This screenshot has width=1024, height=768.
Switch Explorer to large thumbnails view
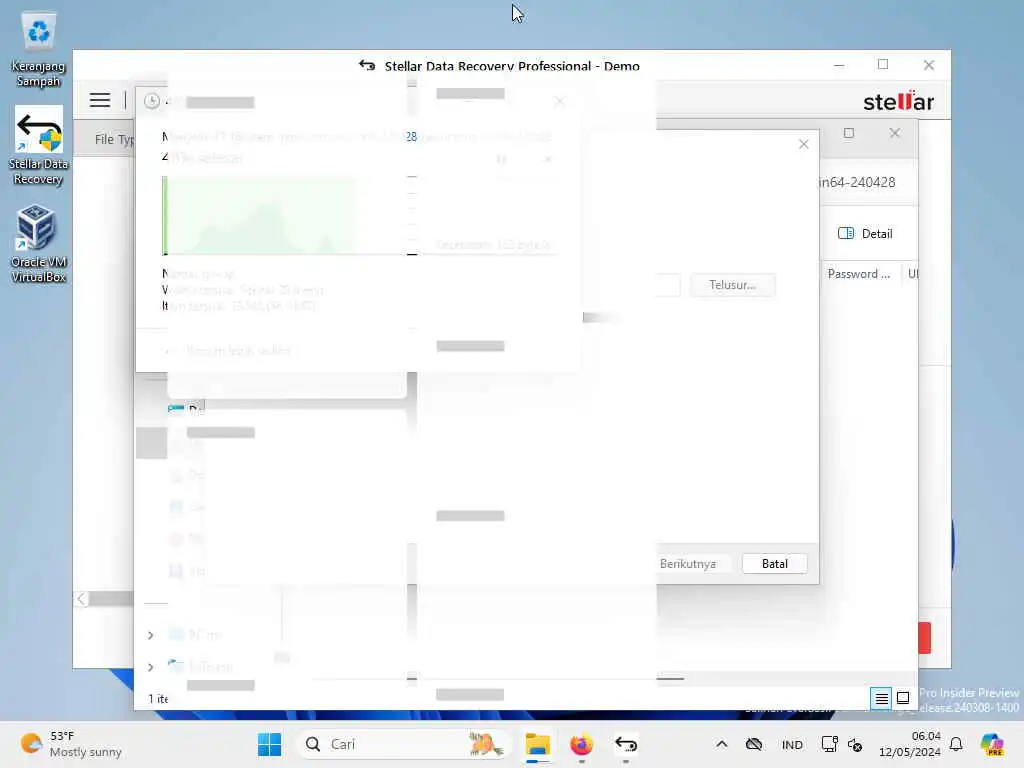[903, 698]
